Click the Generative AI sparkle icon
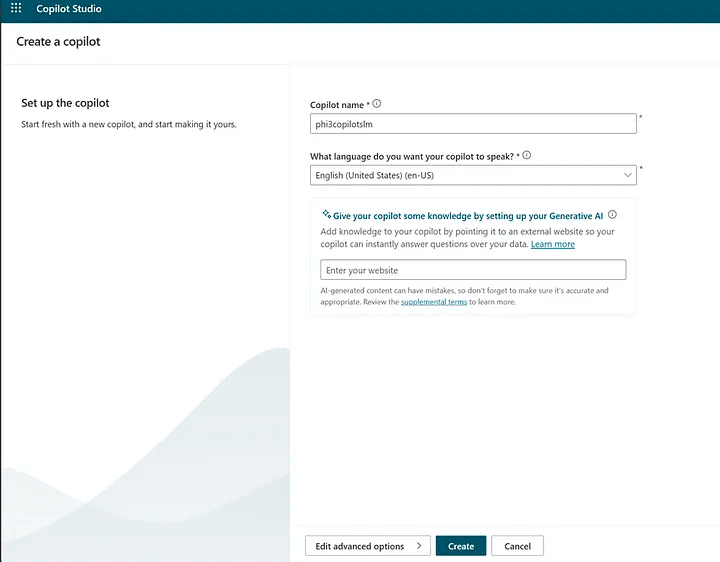The image size is (720, 562). pos(326,214)
